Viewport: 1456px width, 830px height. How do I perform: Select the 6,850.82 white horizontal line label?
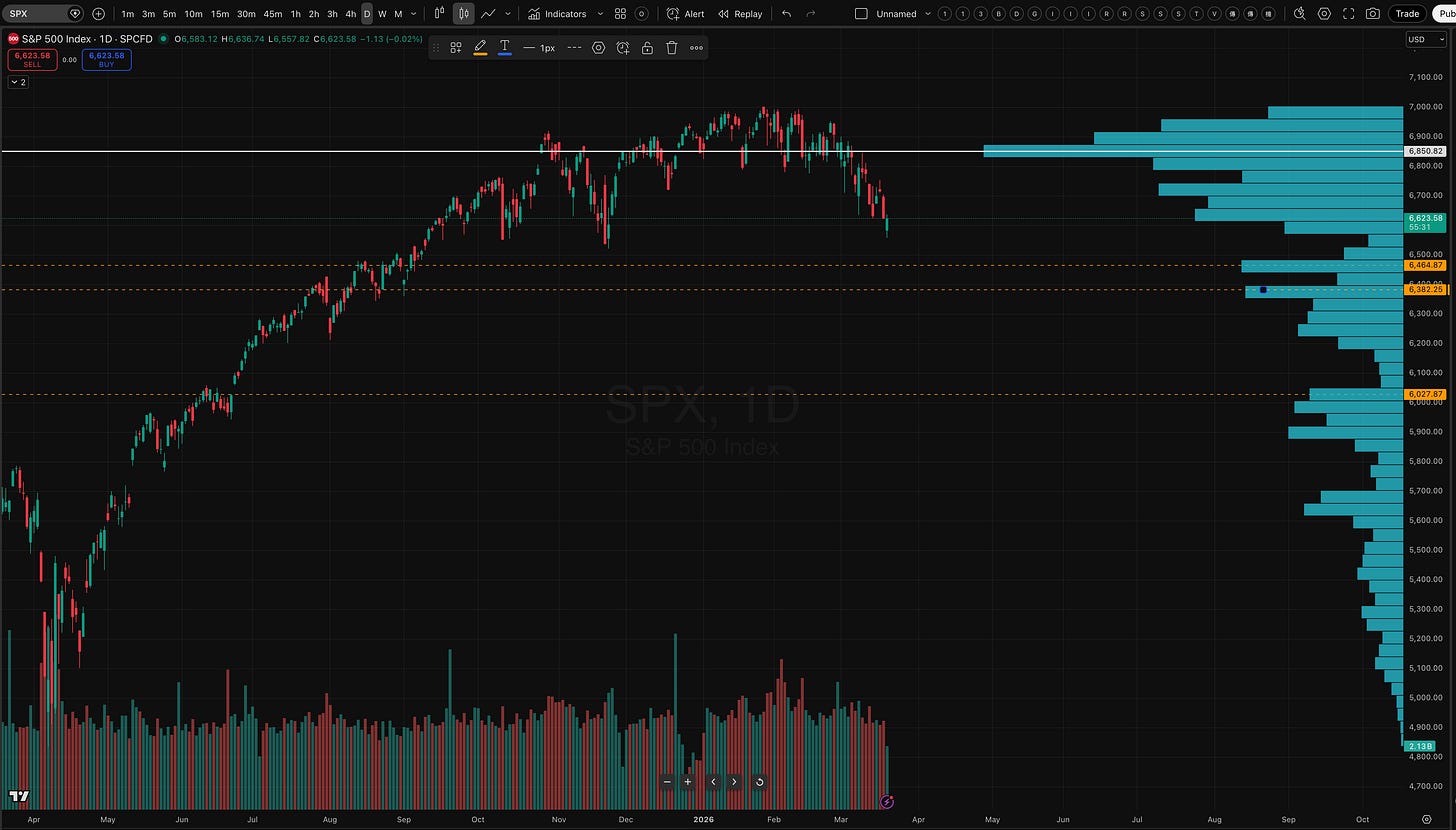click(x=1425, y=151)
